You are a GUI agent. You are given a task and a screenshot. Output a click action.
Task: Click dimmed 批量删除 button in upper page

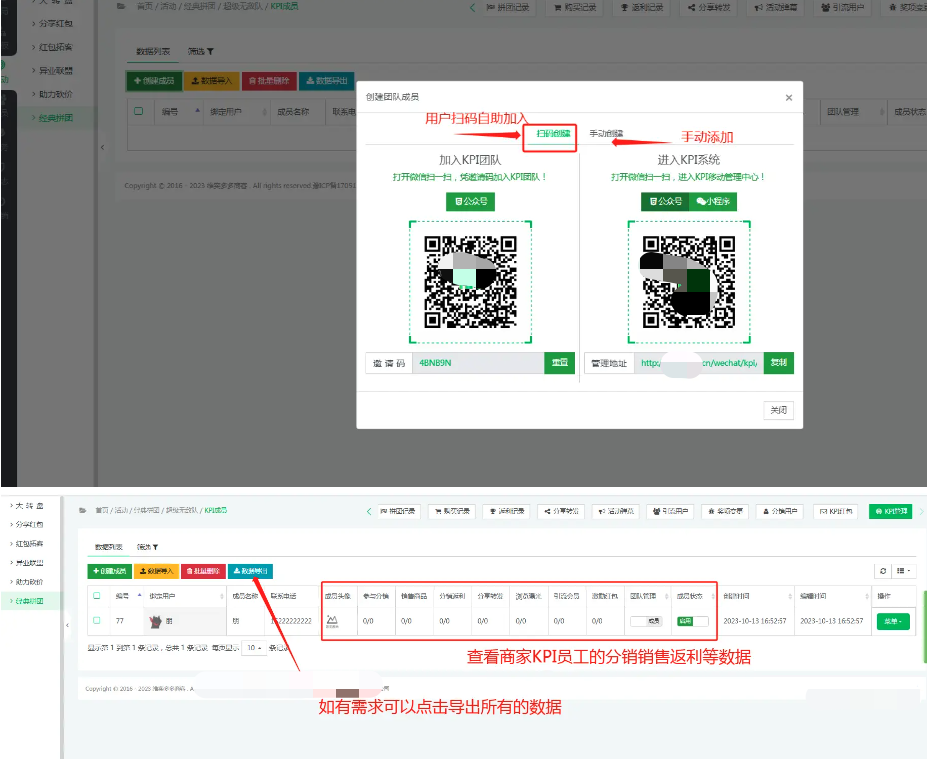tap(269, 80)
